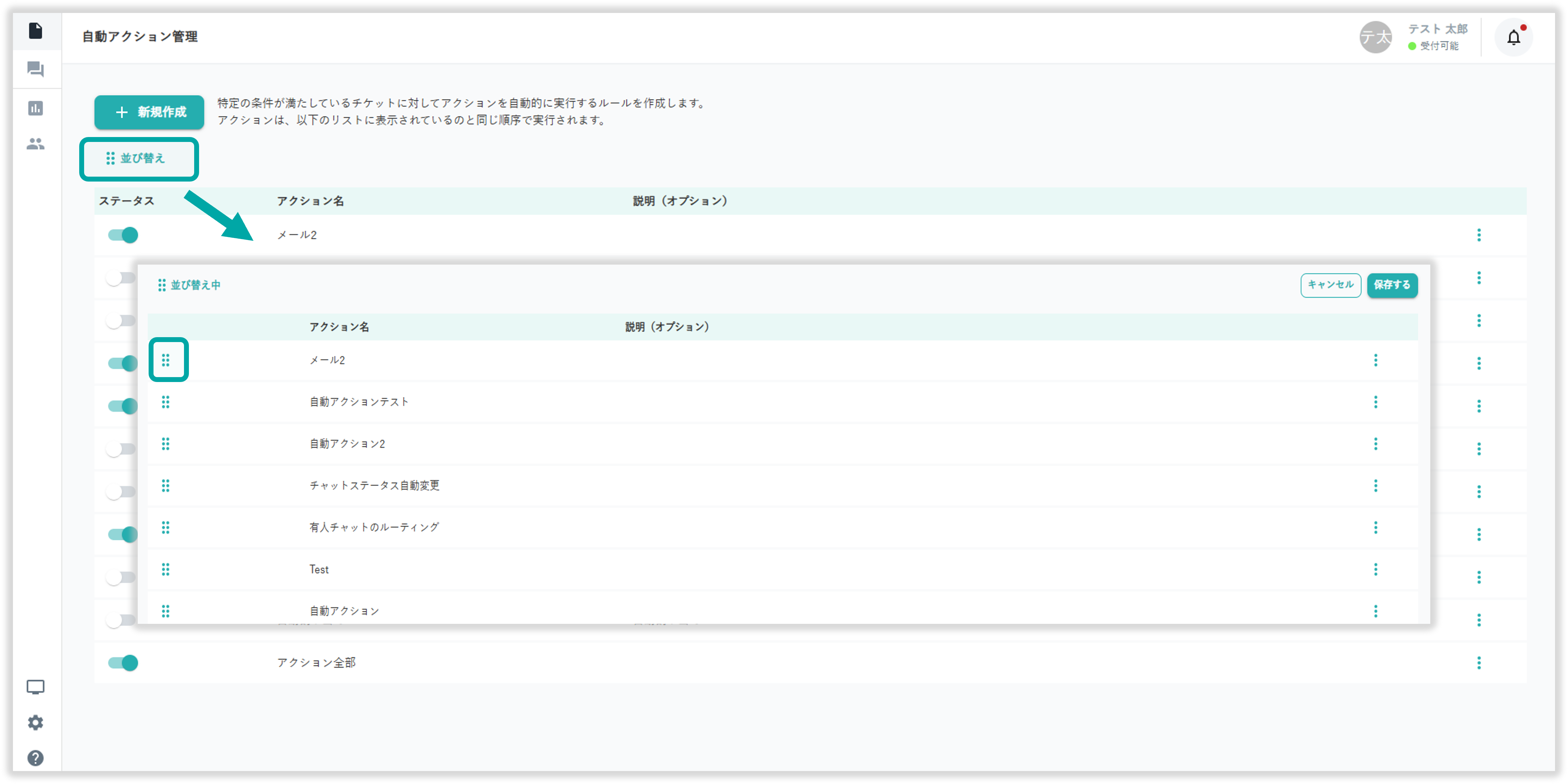Open the users group sidebar icon

[x=35, y=144]
